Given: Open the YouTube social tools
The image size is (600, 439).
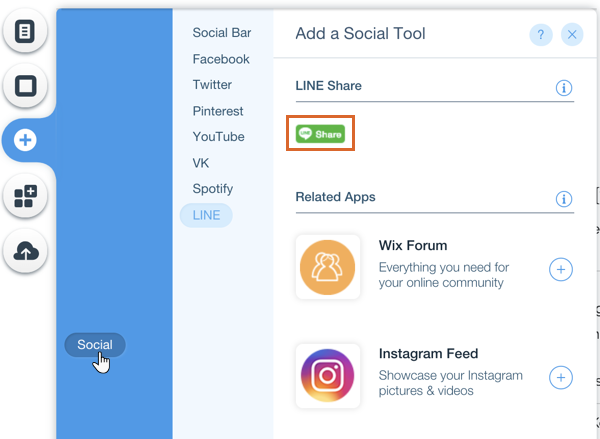Looking at the screenshot, I should (218, 137).
